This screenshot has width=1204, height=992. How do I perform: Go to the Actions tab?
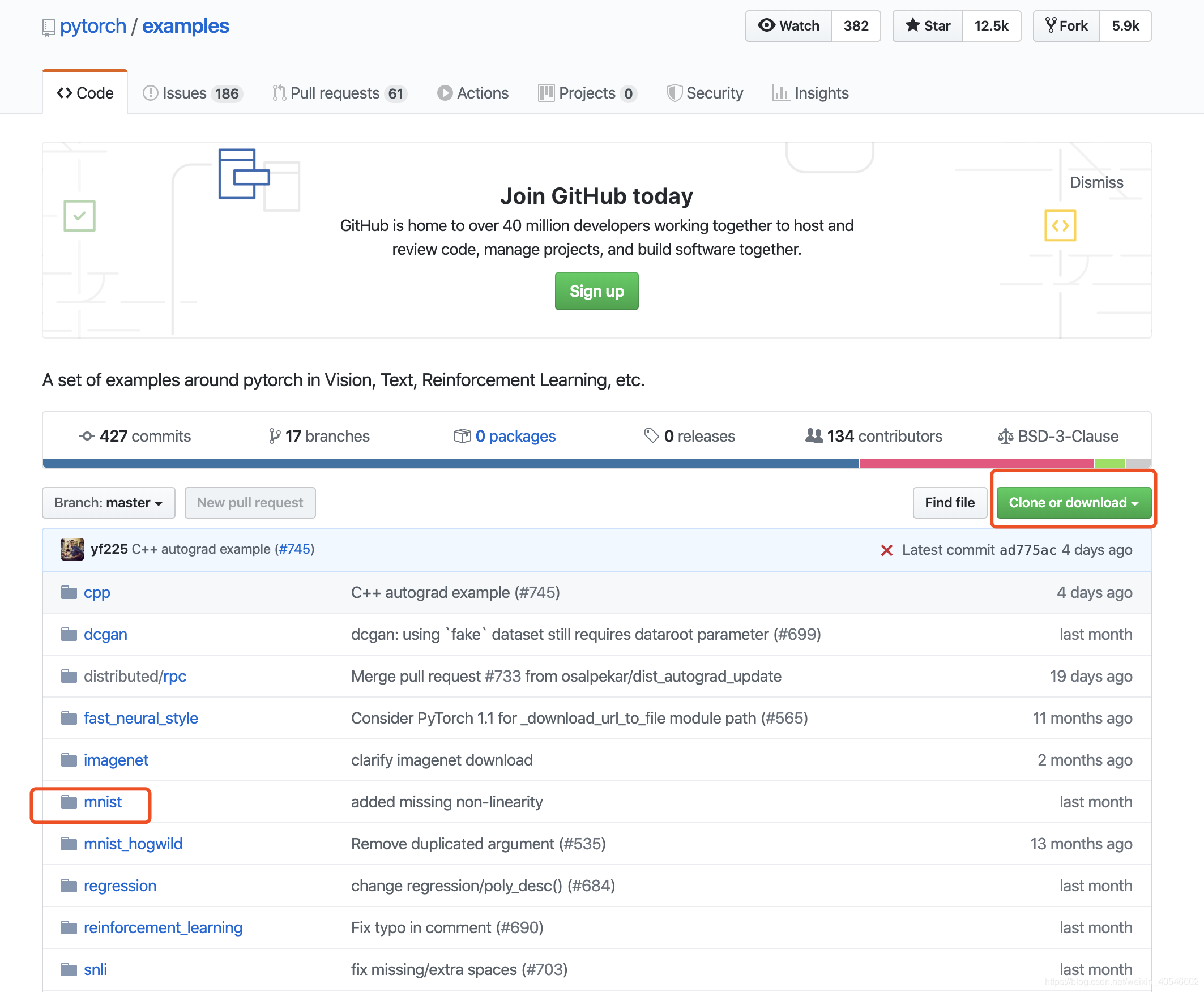coord(472,93)
